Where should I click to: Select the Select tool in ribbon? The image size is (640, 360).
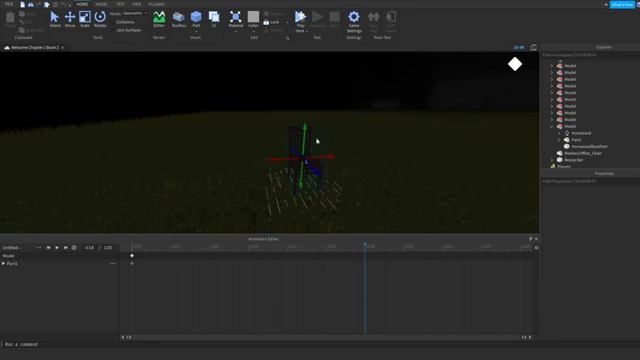[54, 19]
